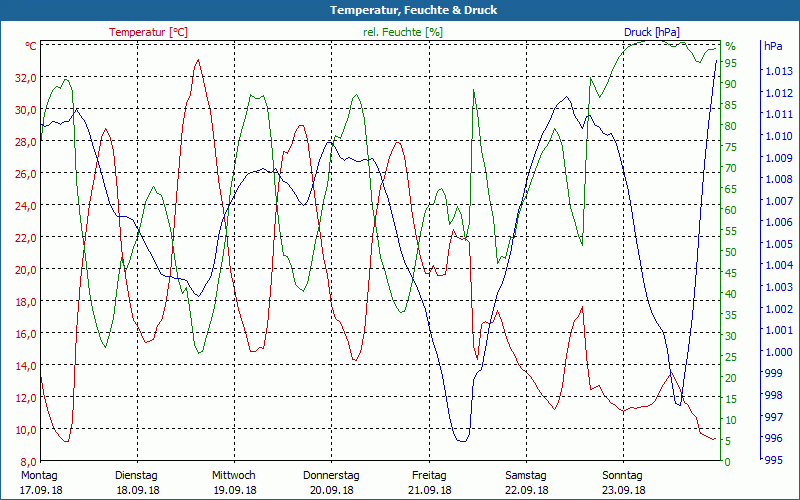This screenshot has height=500, width=800.
Task: Click humidity axis value 65
Action: click(x=730, y=189)
